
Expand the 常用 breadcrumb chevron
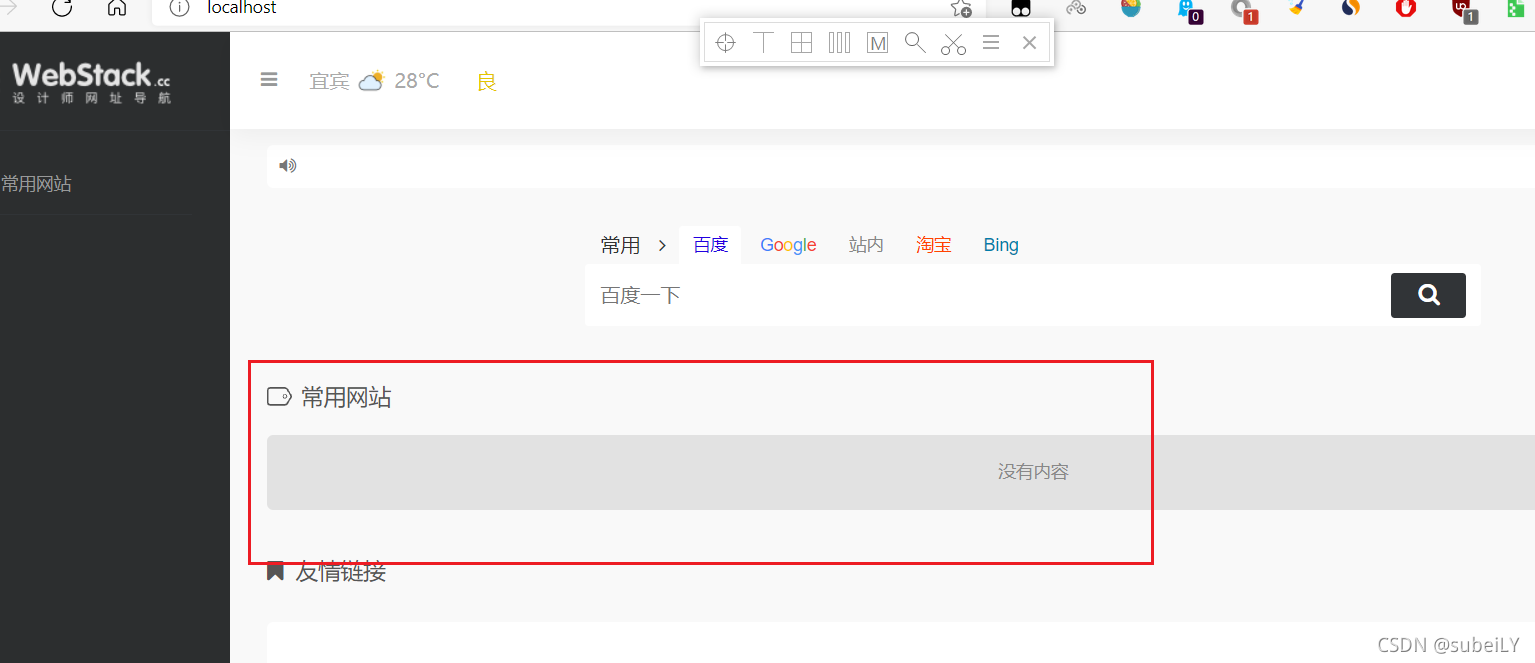(x=661, y=244)
